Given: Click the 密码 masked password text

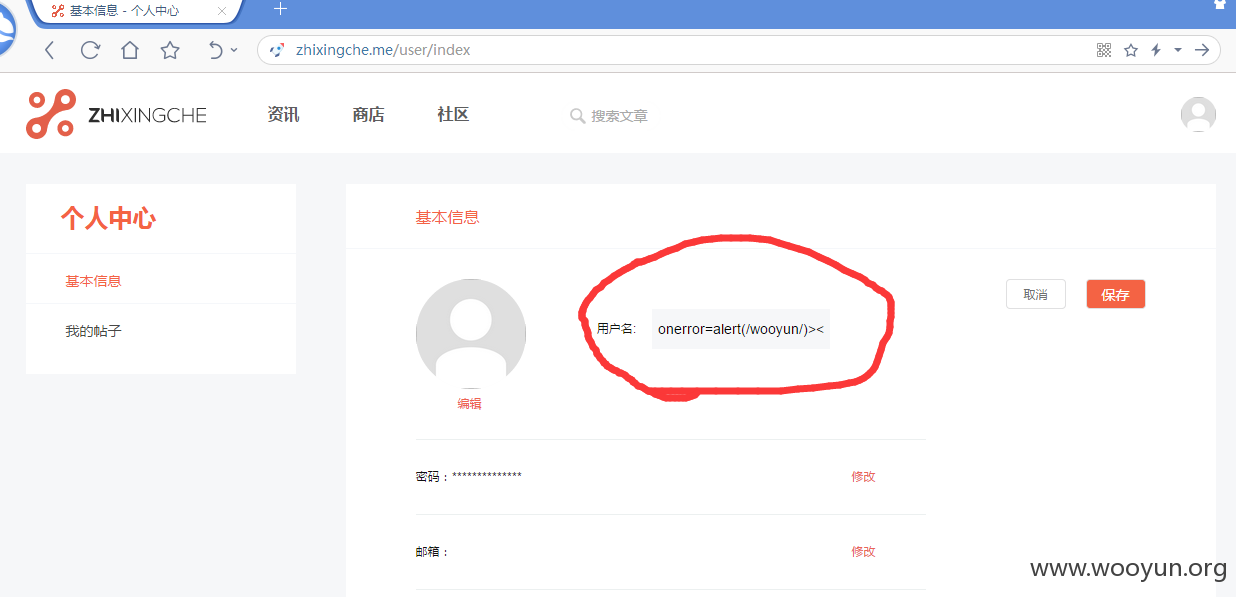Looking at the screenshot, I should point(487,476).
